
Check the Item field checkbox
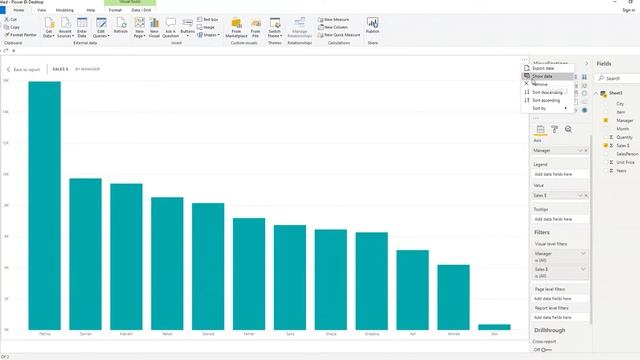click(606, 112)
